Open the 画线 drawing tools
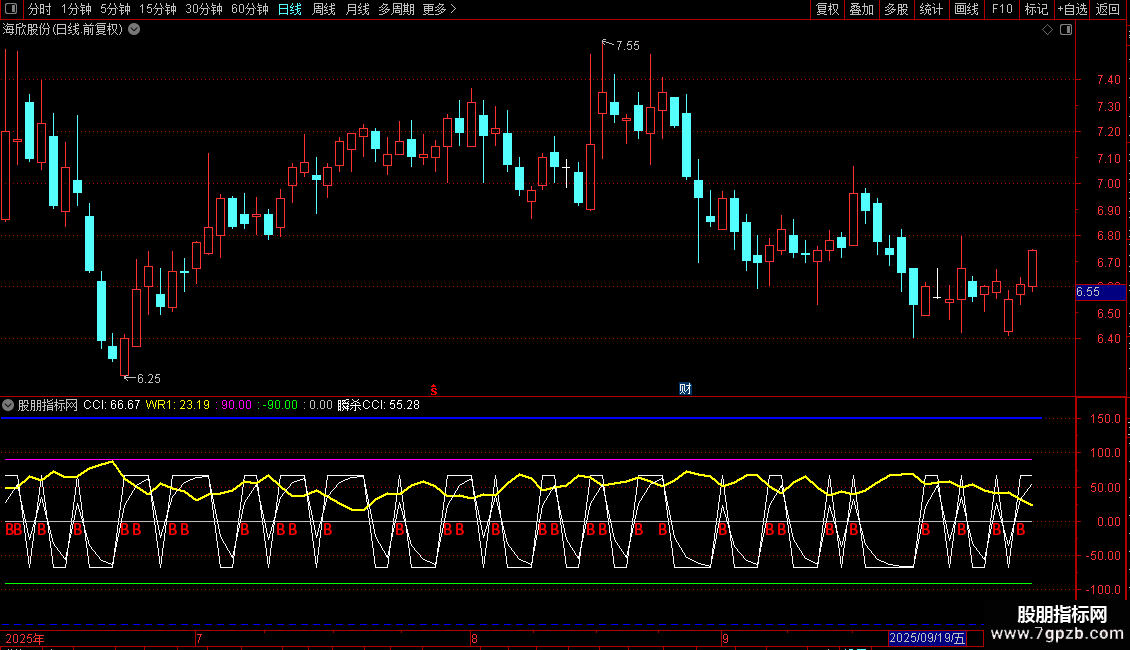The height and width of the screenshot is (650, 1130). (x=966, y=9)
